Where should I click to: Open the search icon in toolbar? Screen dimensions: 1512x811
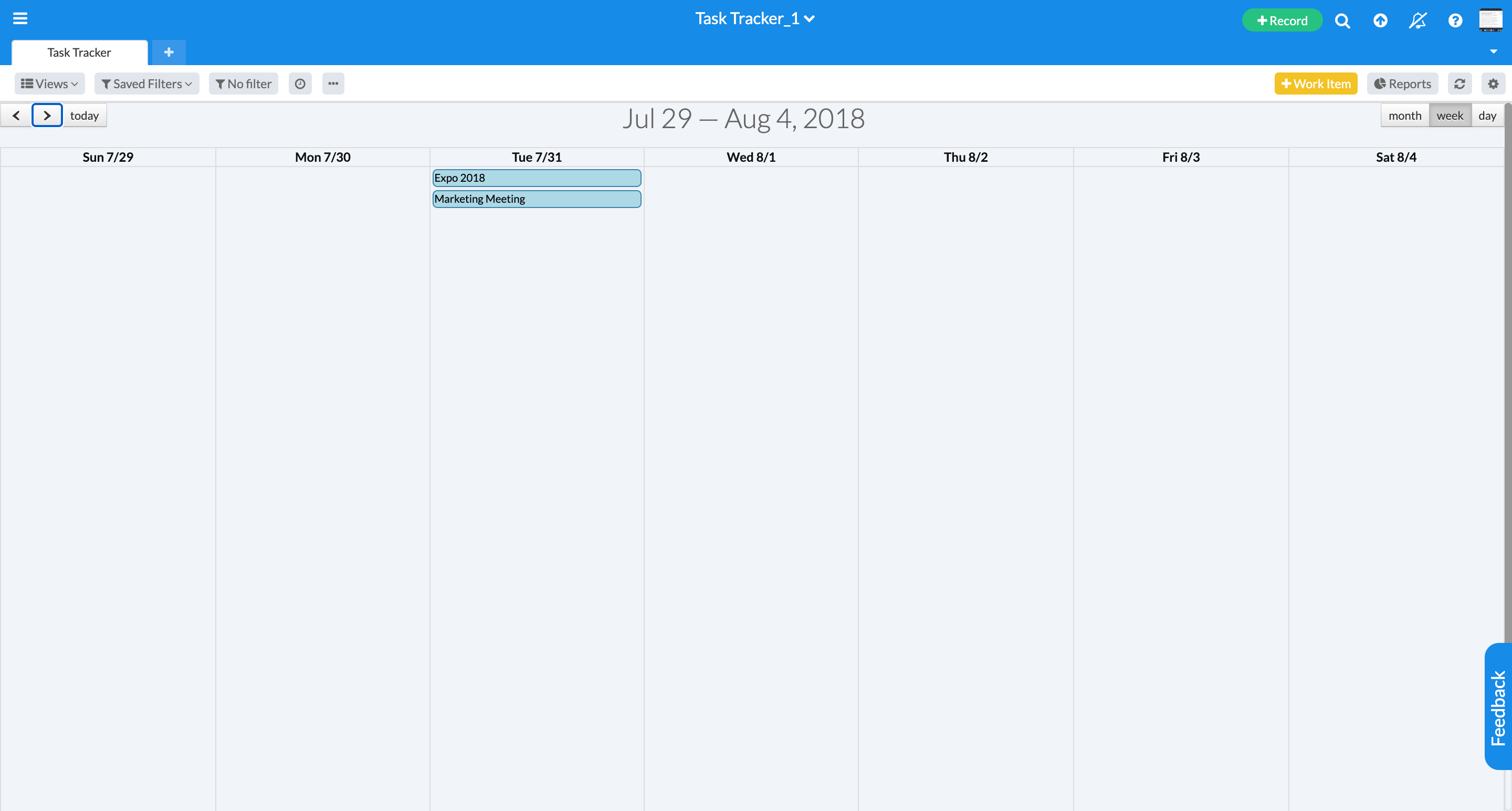[1343, 18]
